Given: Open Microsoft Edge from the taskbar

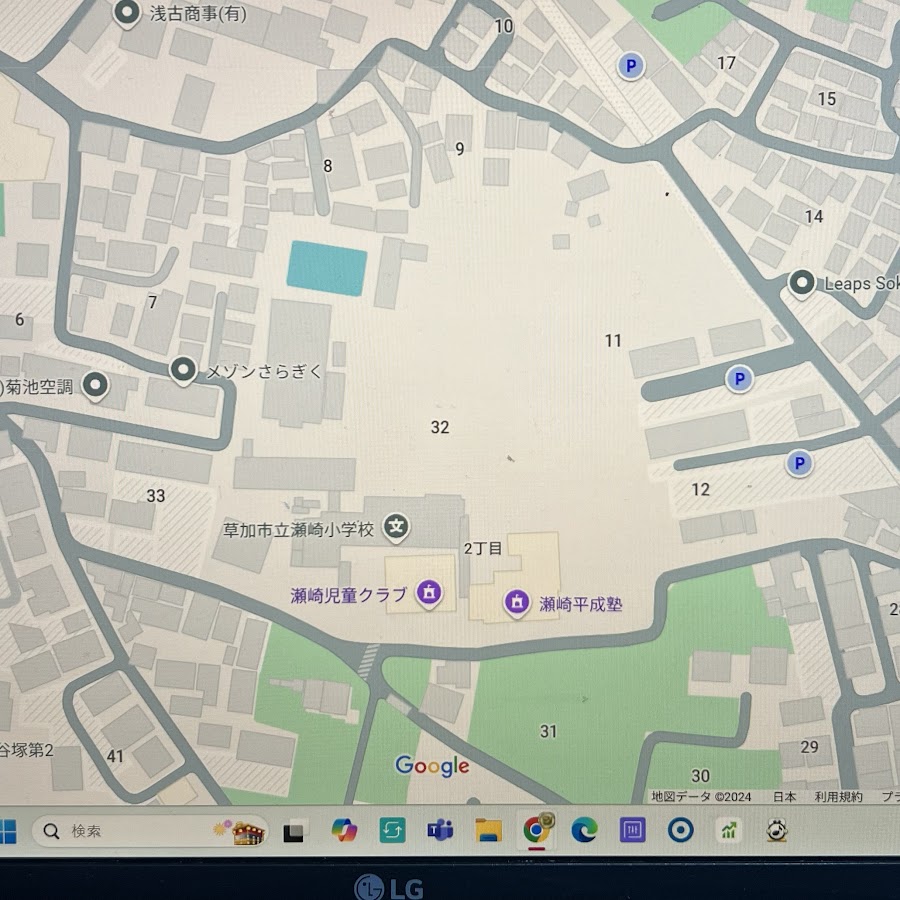Looking at the screenshot, I should 584,830.
